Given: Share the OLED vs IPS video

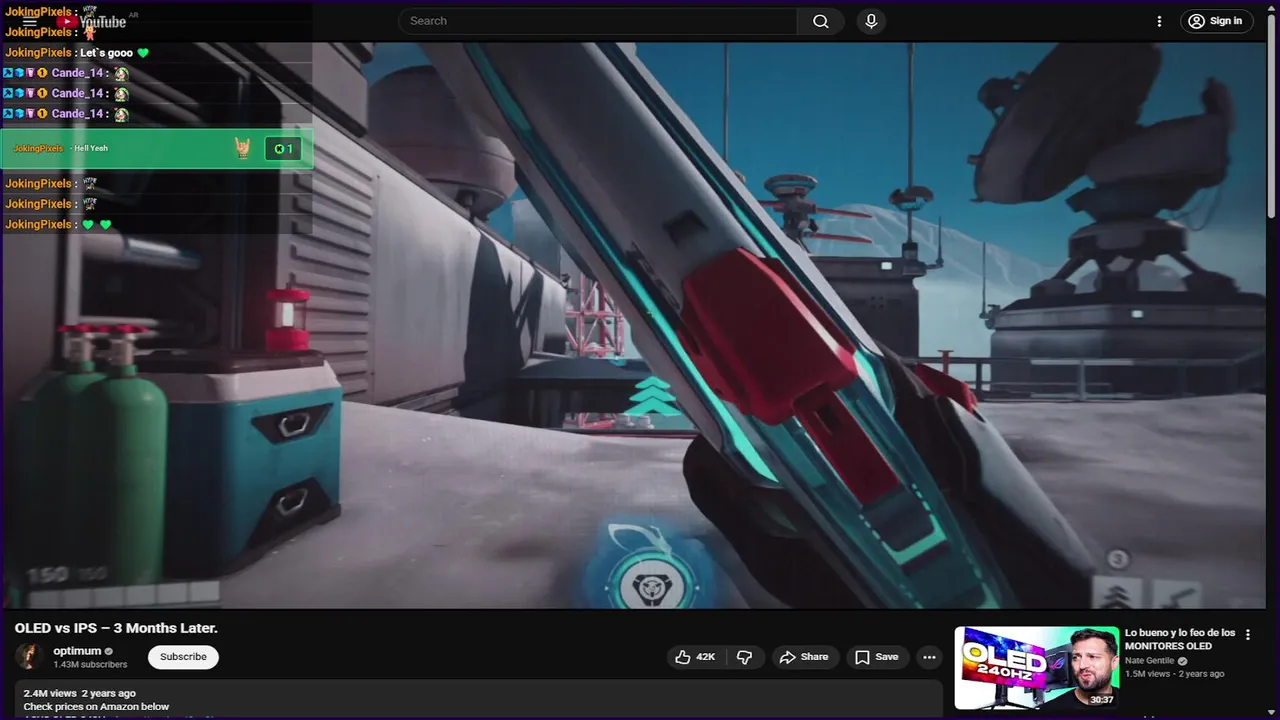Looking at the screenshot, I should 804,657.
